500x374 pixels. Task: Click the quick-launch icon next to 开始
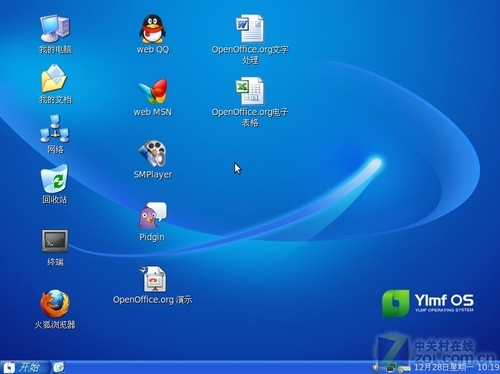59,367
